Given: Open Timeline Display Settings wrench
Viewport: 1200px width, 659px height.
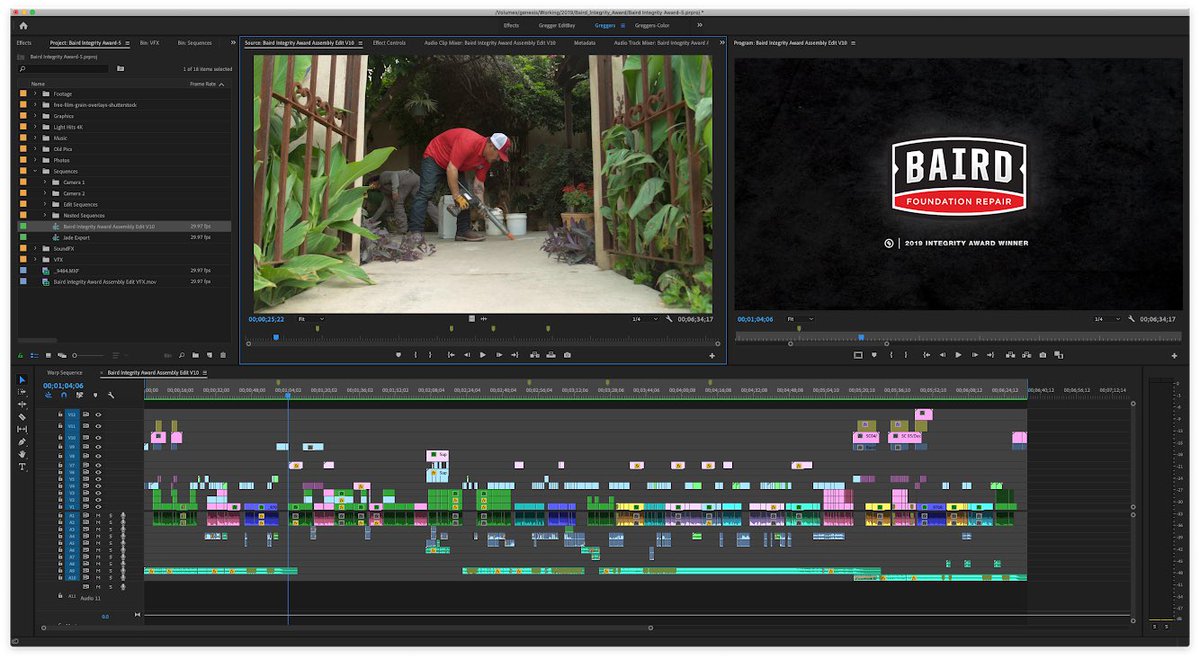Looking at the screenshot, I should pyautogui.click(x=111, y=395).
